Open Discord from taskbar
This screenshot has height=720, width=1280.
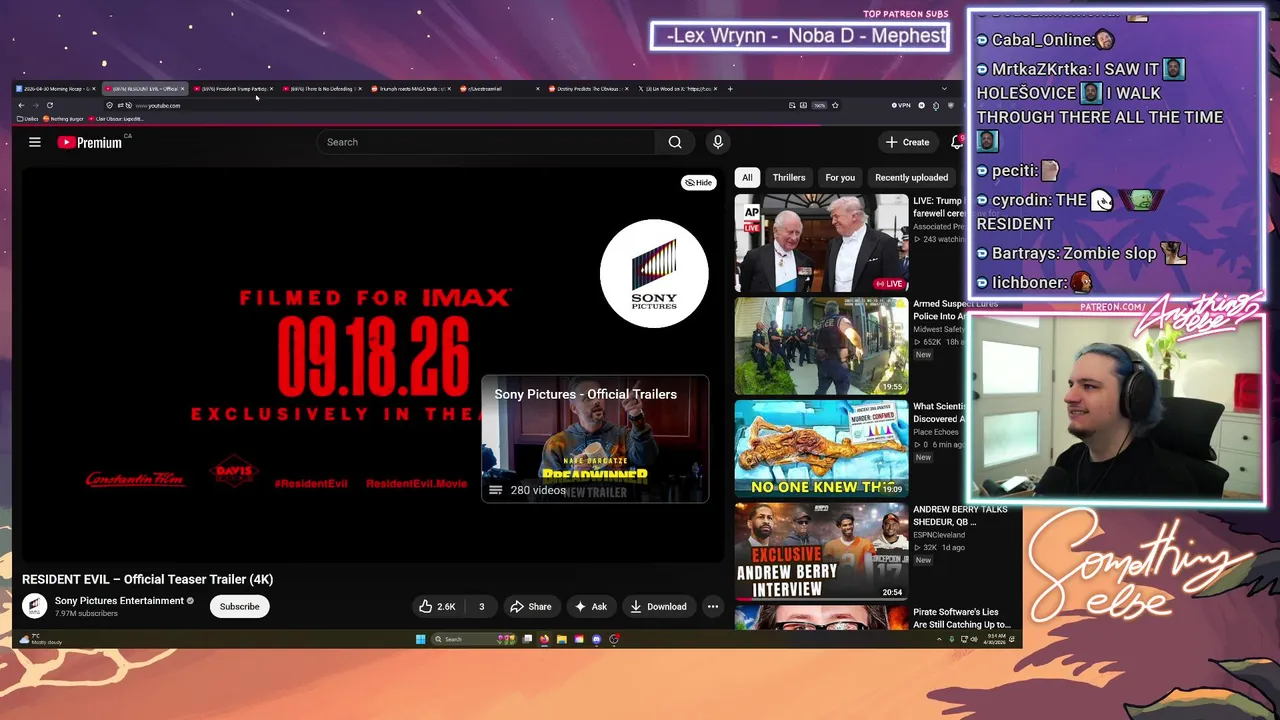click(x=596, y=639)
